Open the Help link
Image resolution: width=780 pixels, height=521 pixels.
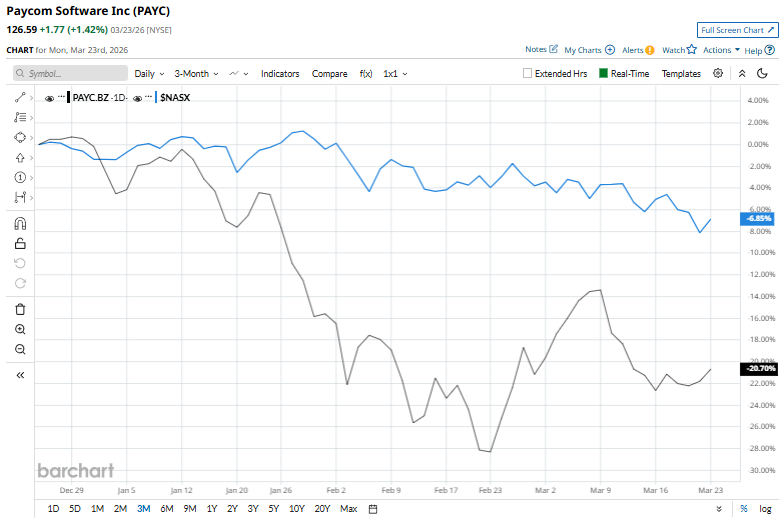tap(760, 50)
